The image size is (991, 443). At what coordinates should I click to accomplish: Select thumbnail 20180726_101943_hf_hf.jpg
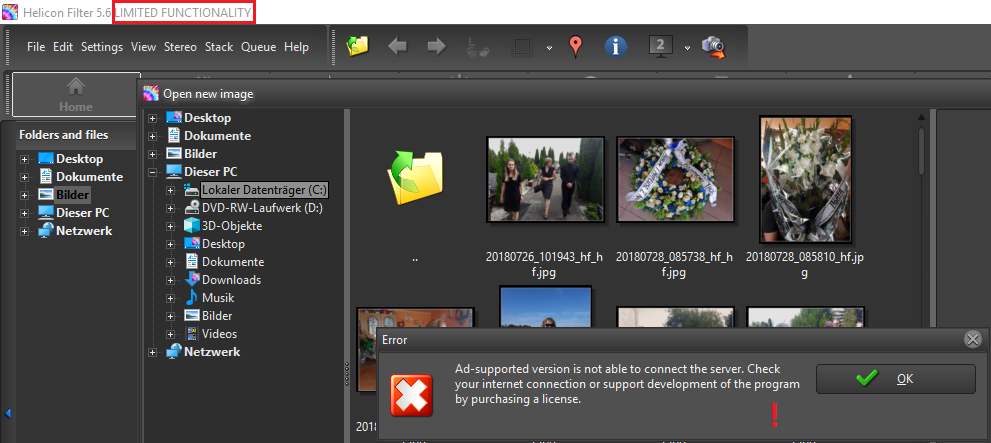544,179
